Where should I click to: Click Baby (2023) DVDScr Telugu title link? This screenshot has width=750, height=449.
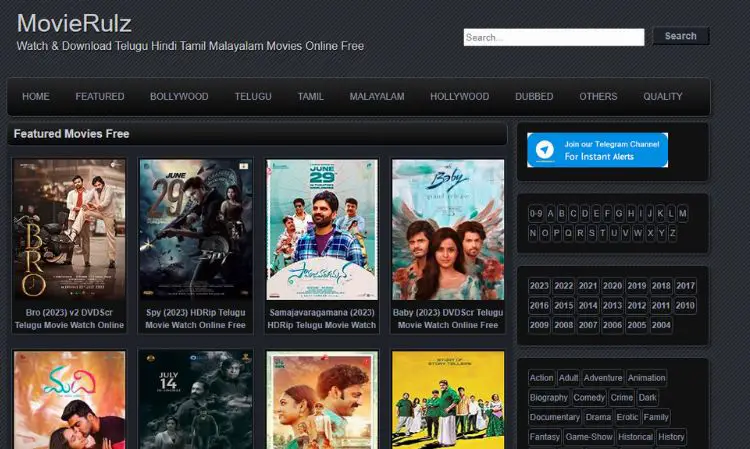pyautogui.click(x=448, y=318)
